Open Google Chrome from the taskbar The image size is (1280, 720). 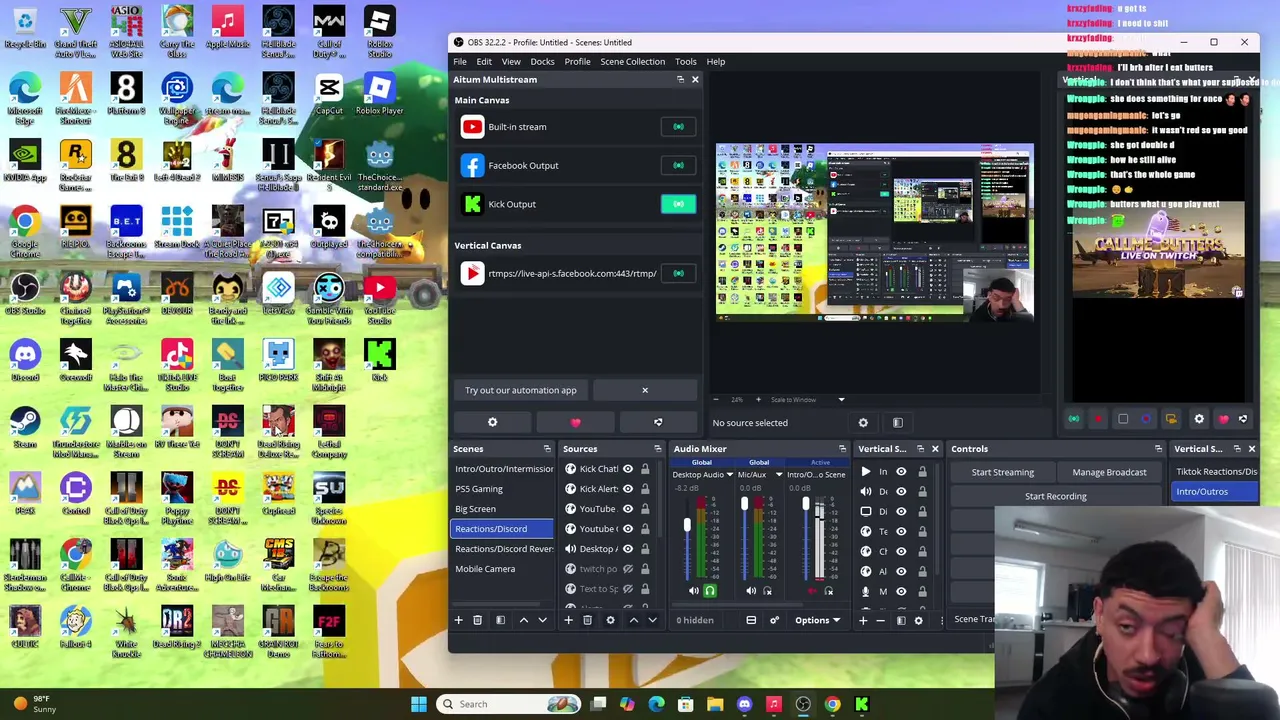[x=832, y=704]
